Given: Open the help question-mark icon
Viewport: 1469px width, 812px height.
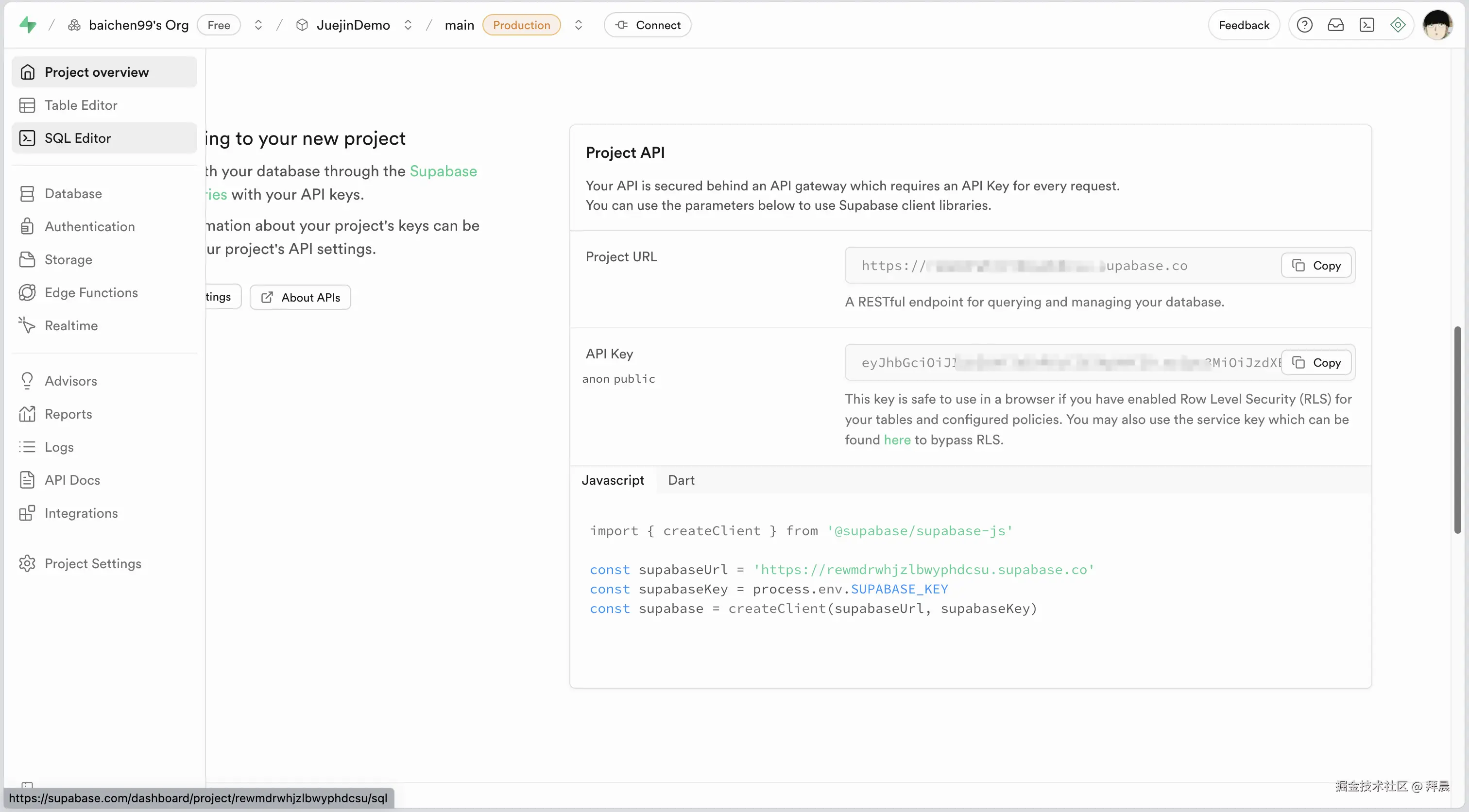Looking at the screenshot, I should coord(1304,24).
